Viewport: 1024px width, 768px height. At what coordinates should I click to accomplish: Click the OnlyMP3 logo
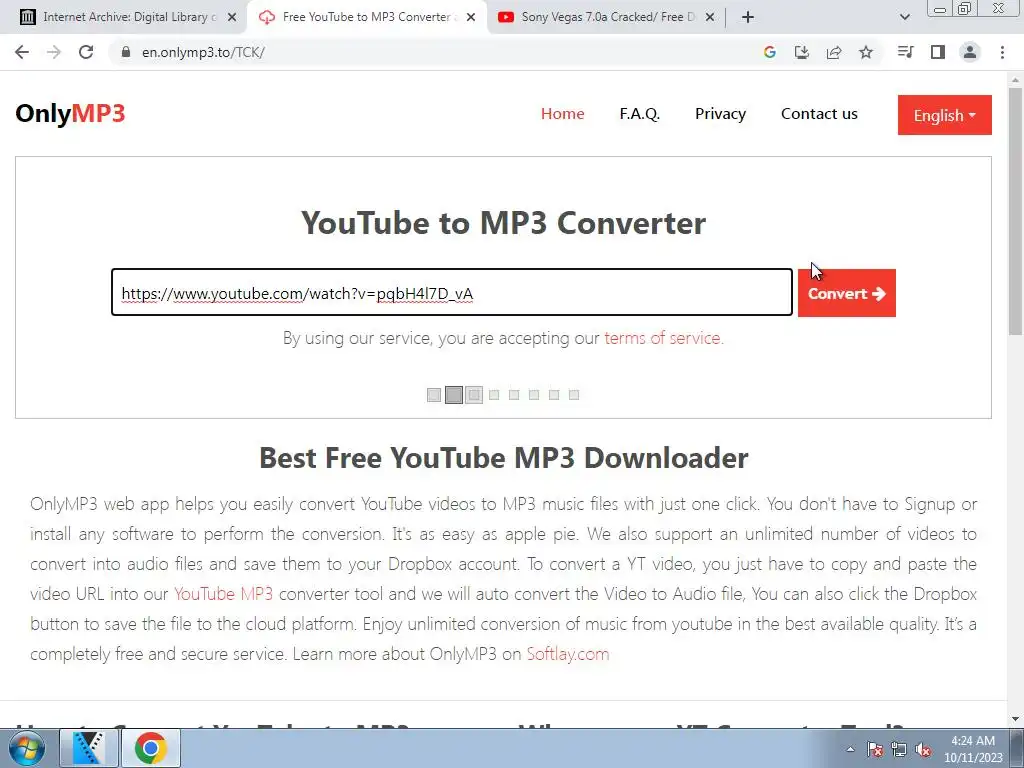pos(70,114)
